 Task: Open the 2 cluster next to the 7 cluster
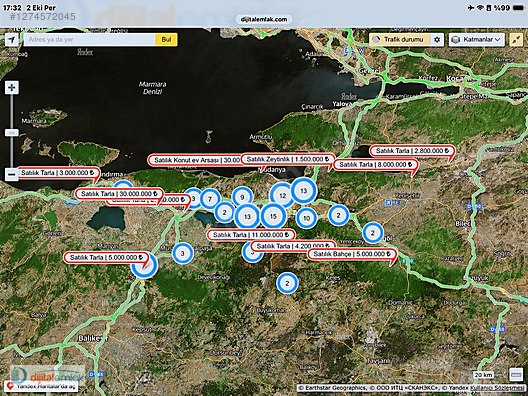click(225, 212)
